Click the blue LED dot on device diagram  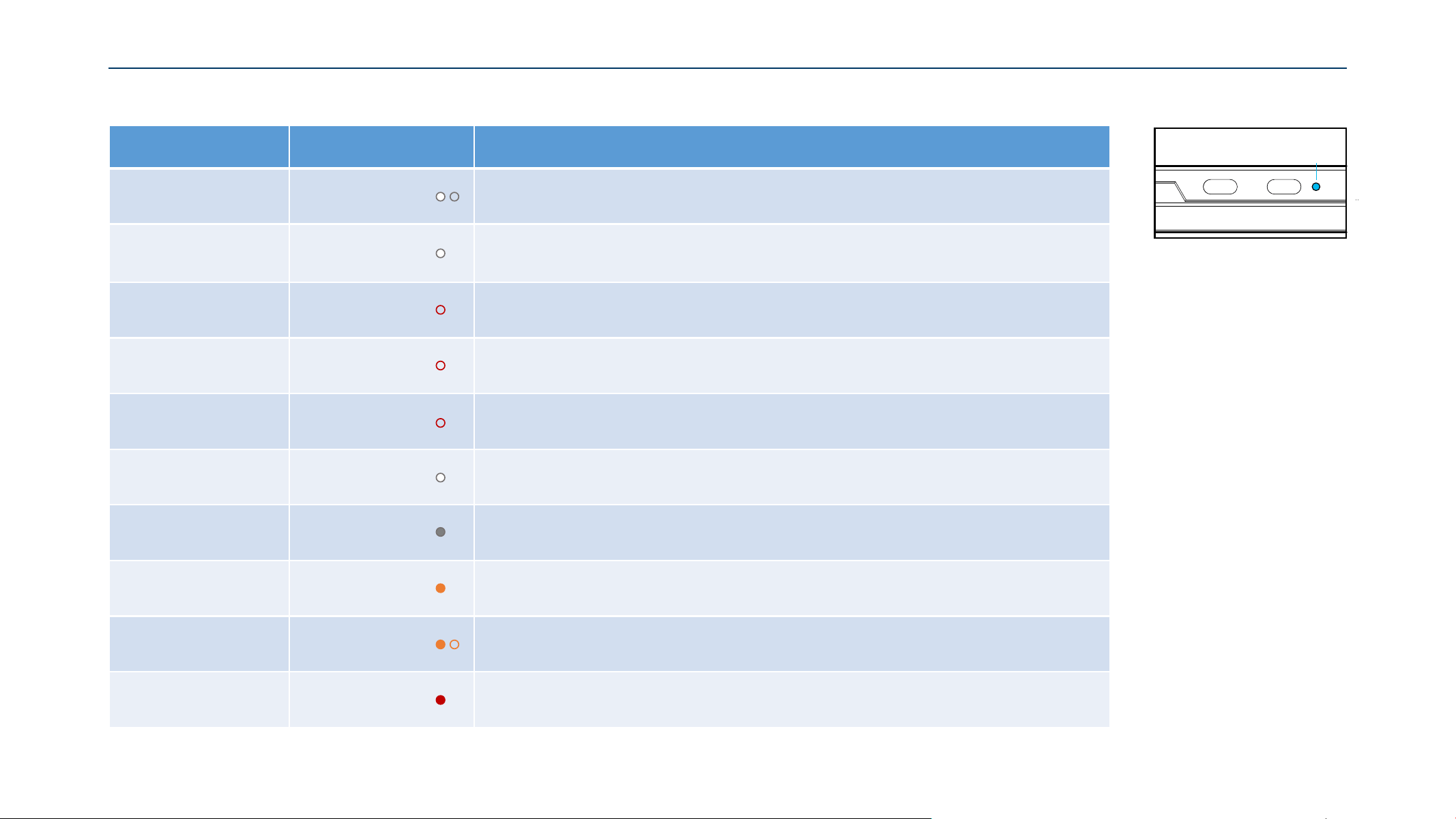[1316, 187]
